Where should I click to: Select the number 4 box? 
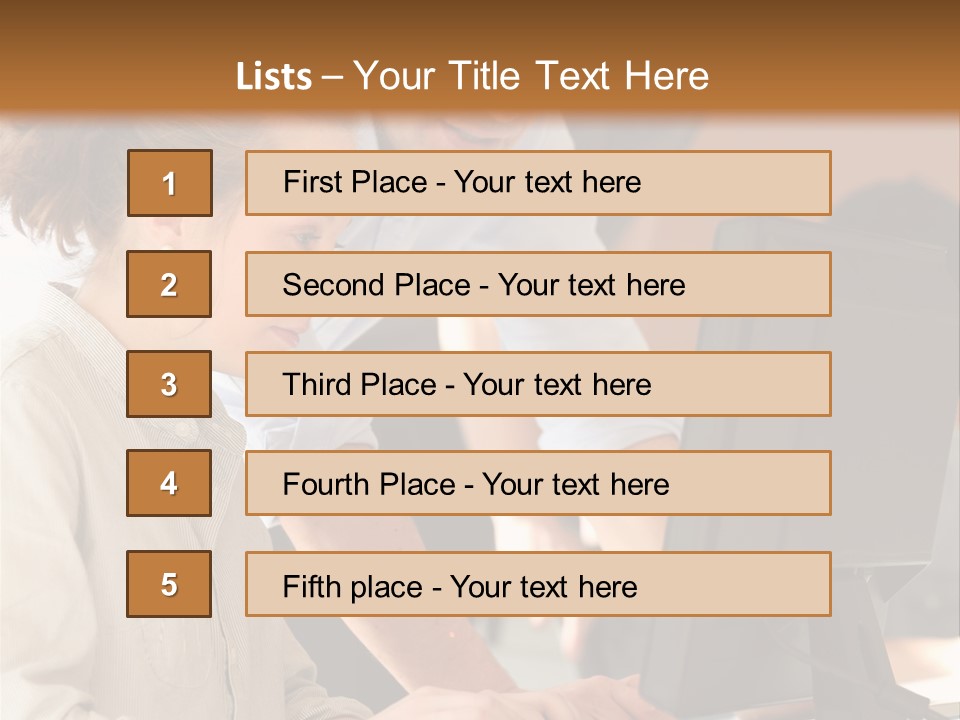[x=169, y=483]
